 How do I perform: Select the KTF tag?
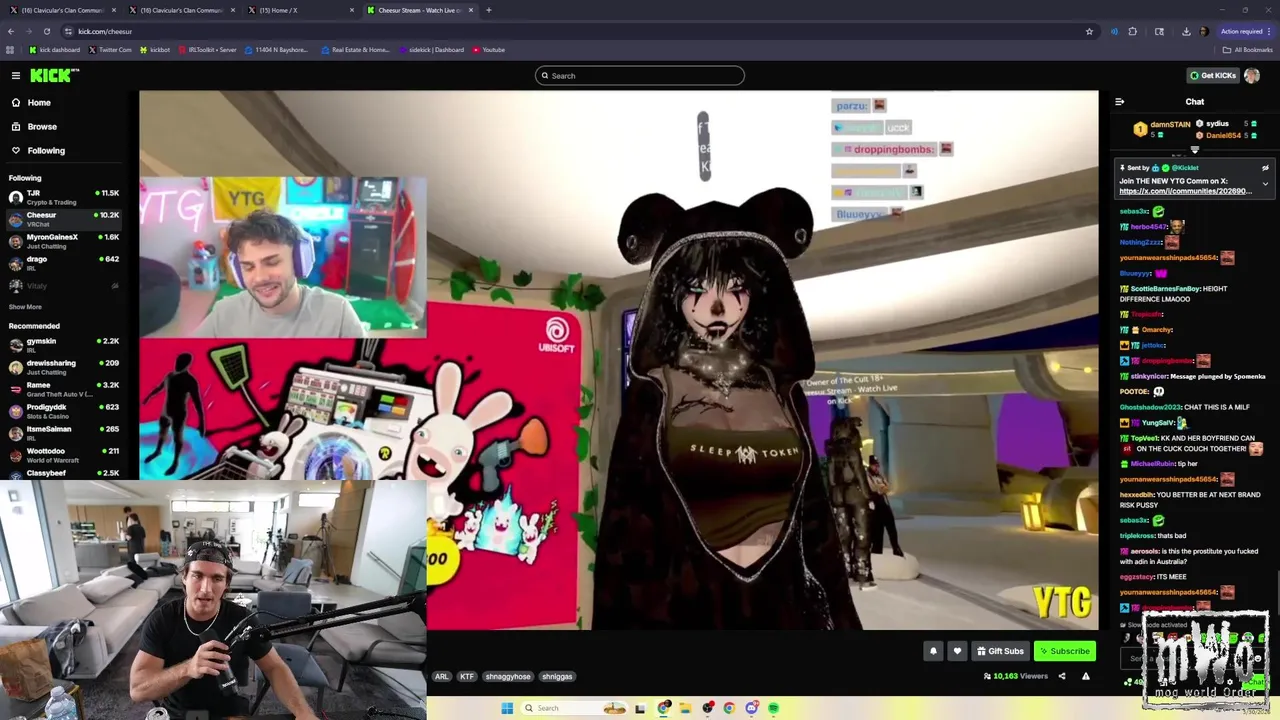(x=466, y=676)
